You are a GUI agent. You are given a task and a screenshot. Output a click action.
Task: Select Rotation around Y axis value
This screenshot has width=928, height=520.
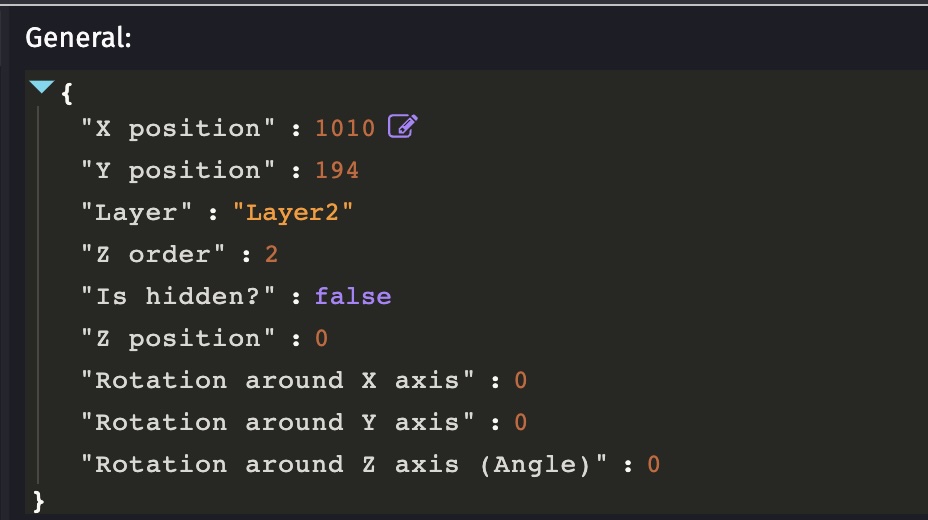point(520,422)
